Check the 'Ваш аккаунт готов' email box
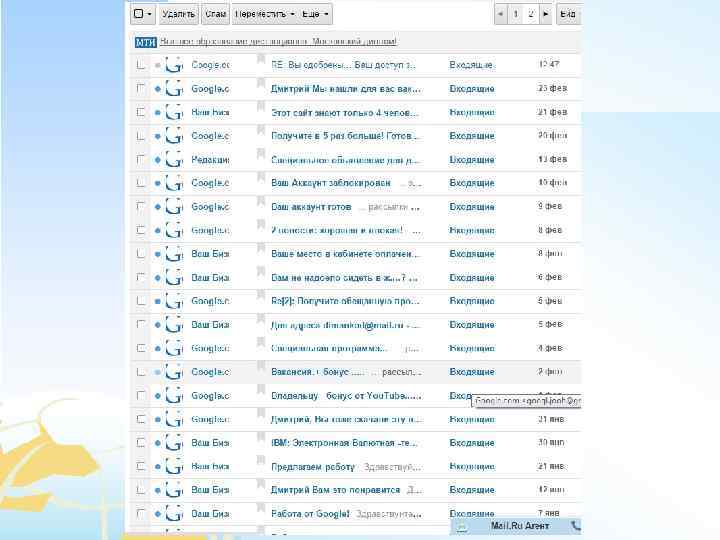This screenshot has height=540, width=720. coord(141,207)
